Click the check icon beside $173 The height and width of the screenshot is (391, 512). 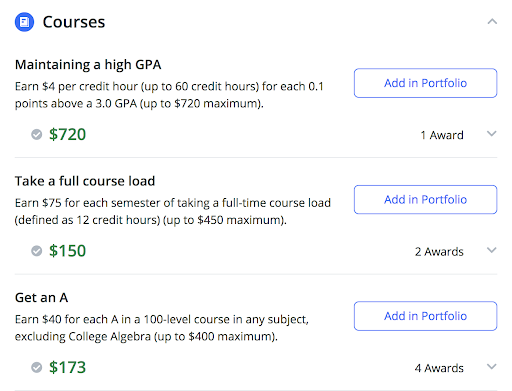37,367
